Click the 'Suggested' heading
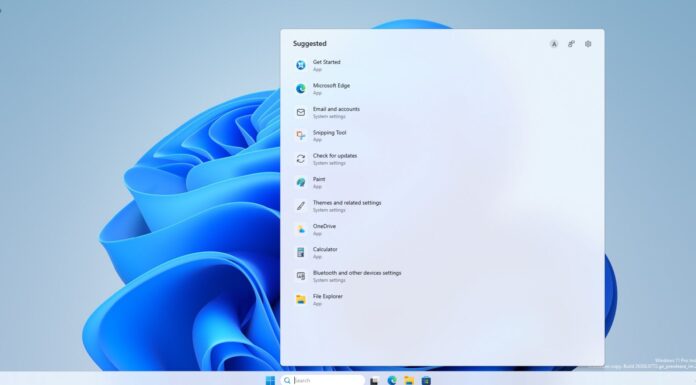This screenshot has width=696, height=385. 310,44
